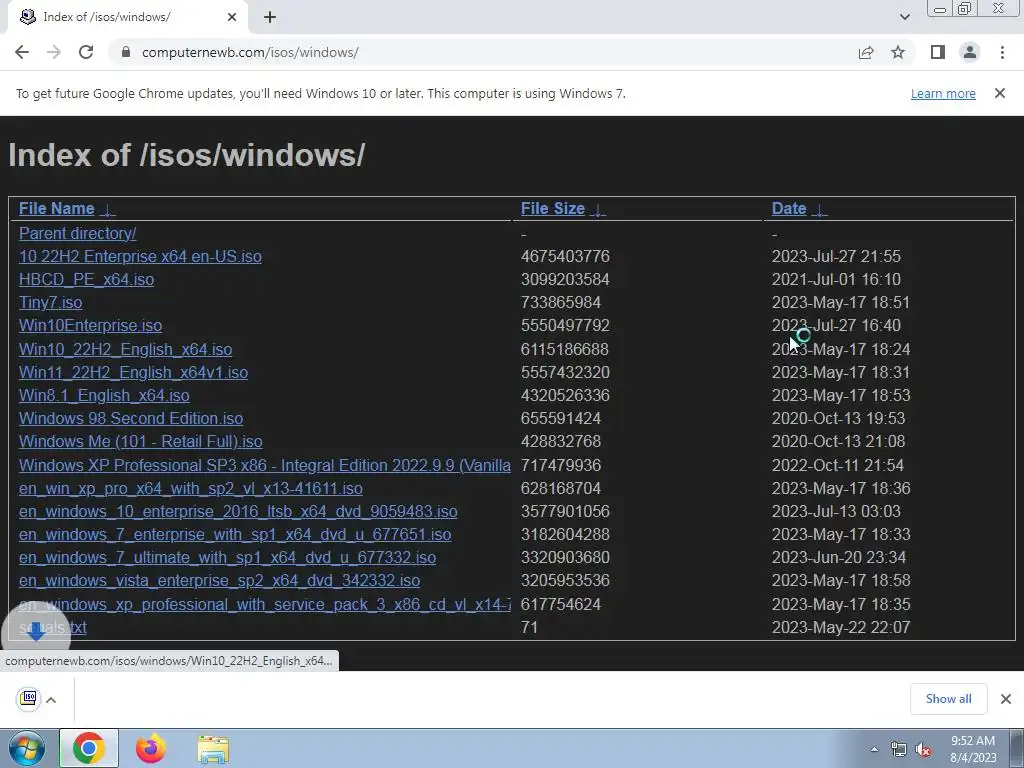Open a new browser tab
This screenshot has width=1024, height=768.
pyautogui.click(x=270, y=17)
